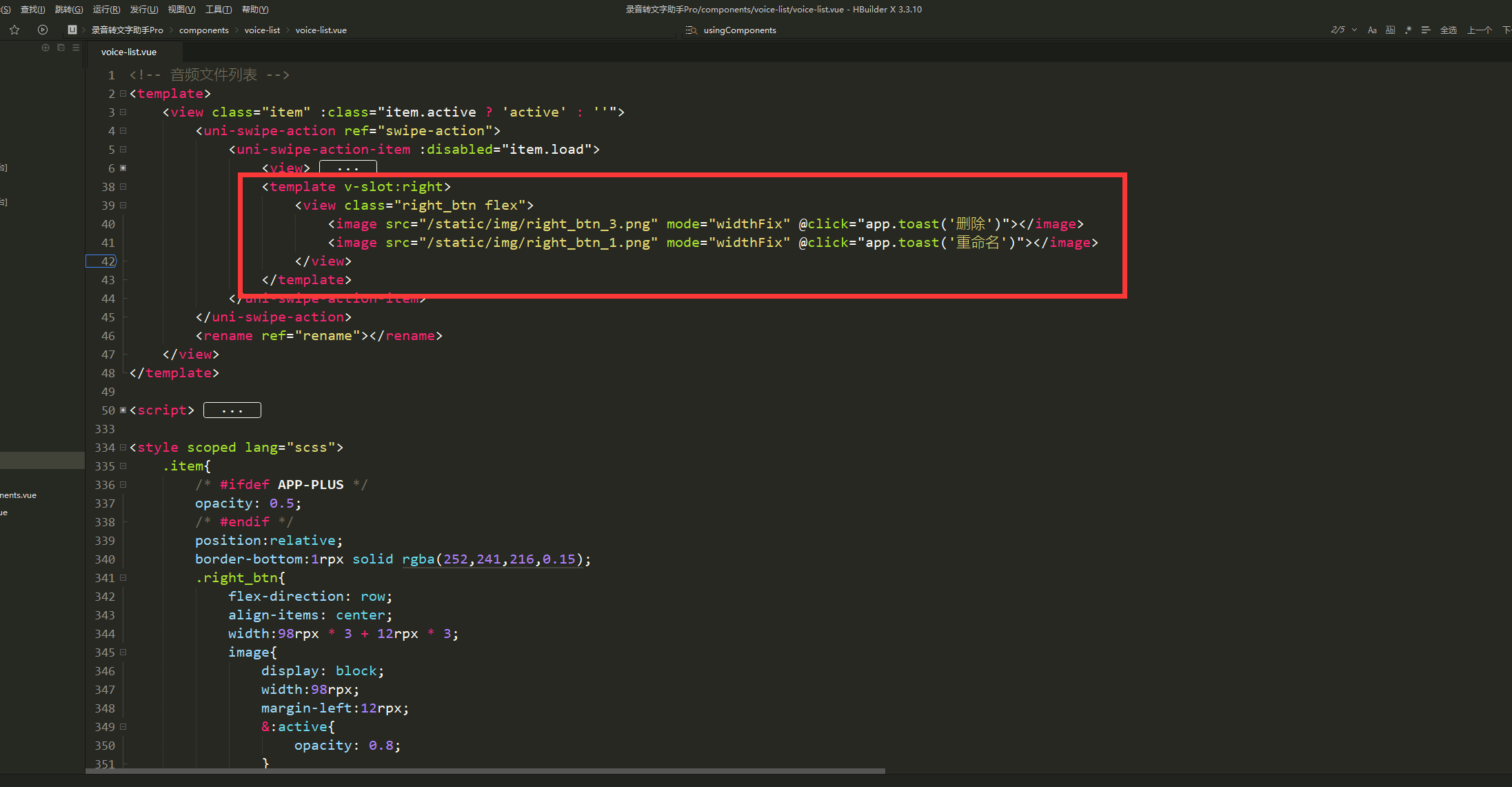Open the 2/5 match count dropdown
This screenshot has height=787, width=1512.
pos(1354,30)
